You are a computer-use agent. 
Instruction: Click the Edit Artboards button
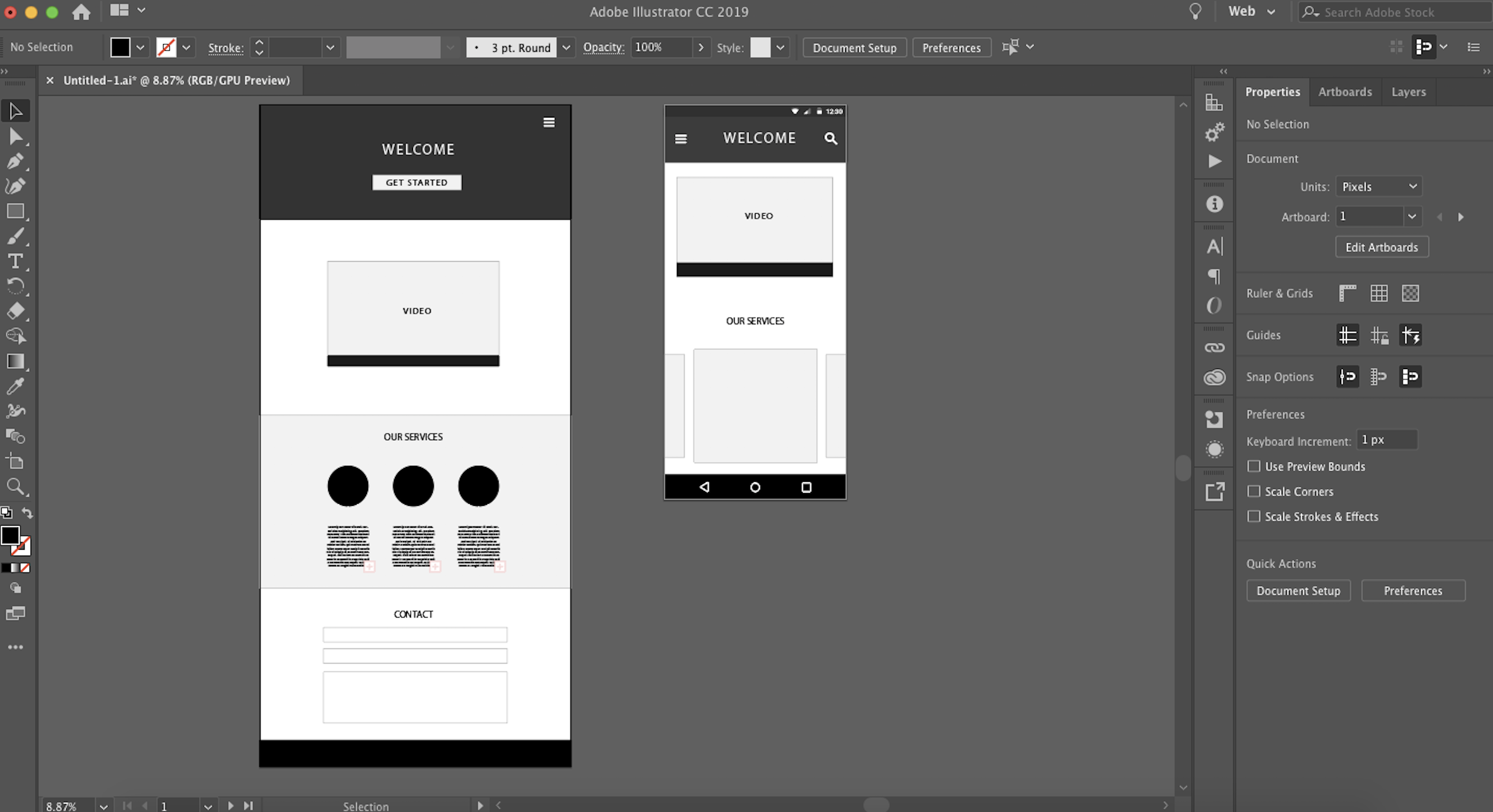1381,247
